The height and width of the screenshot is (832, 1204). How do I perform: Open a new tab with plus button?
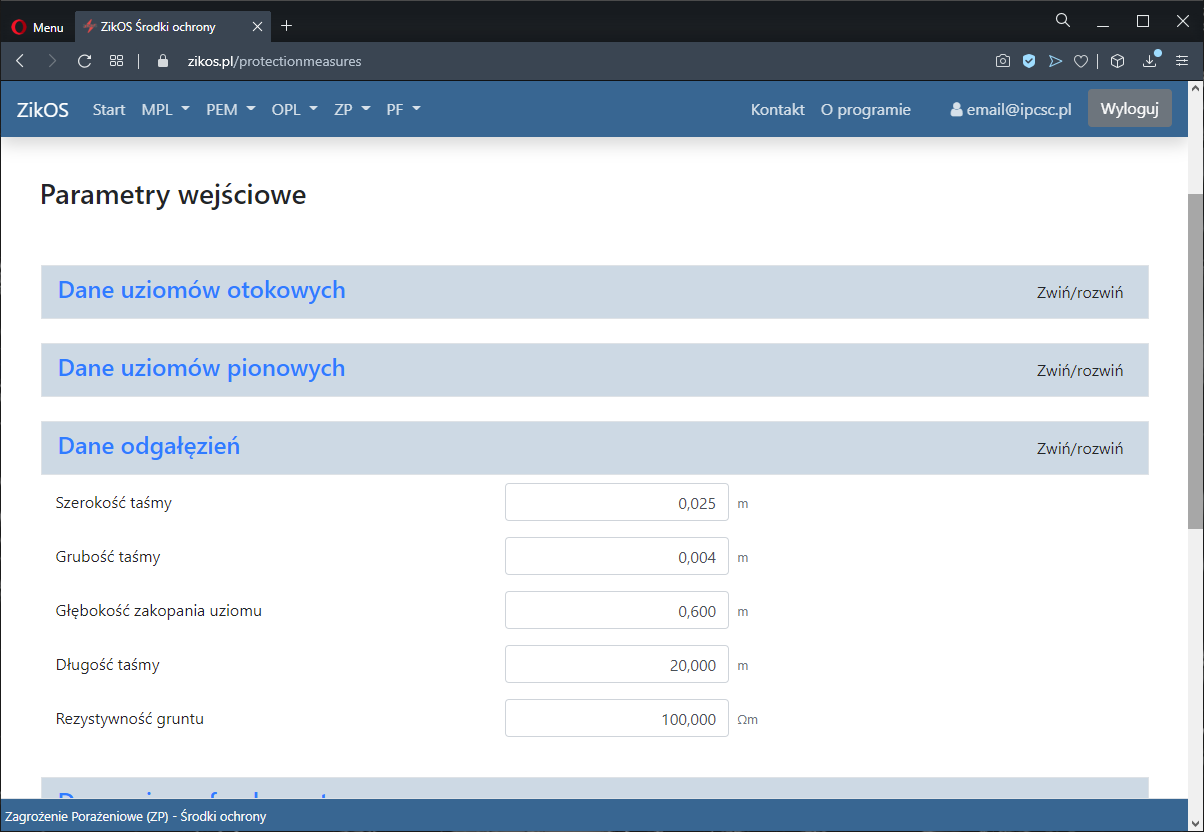(x=287, y=26)
